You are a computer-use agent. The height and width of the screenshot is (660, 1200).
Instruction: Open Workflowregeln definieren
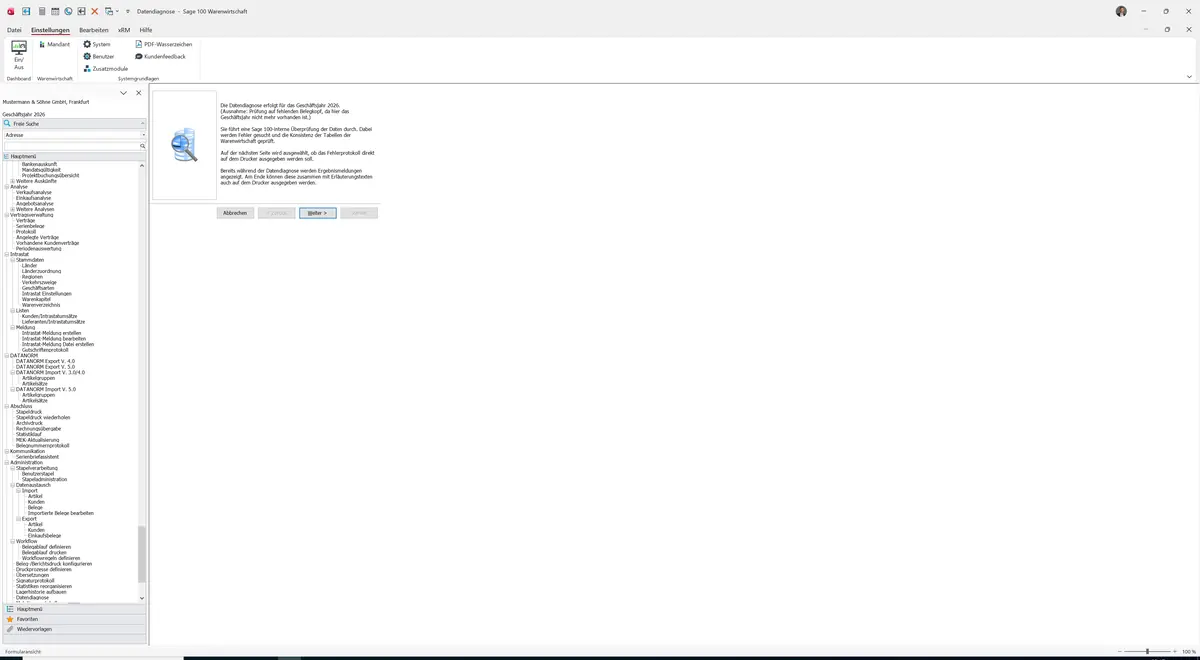click(x=51, y=558)
